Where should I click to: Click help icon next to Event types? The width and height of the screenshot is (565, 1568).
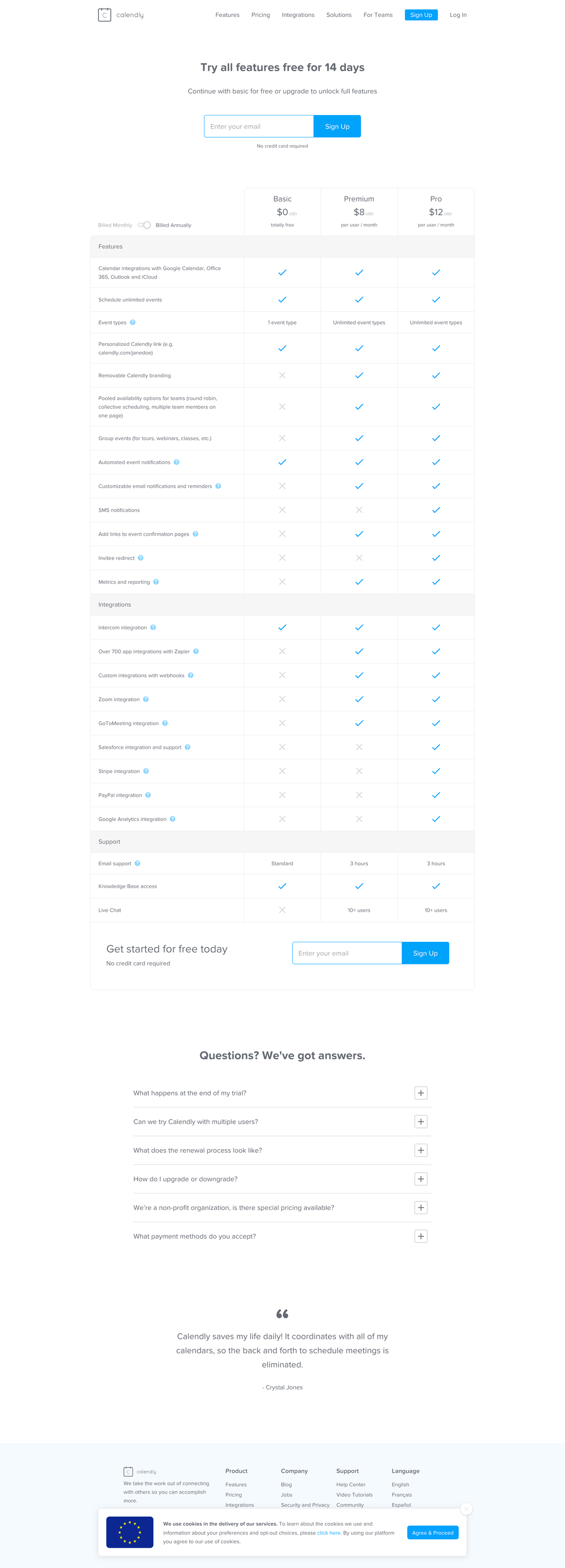coord(133,323)
